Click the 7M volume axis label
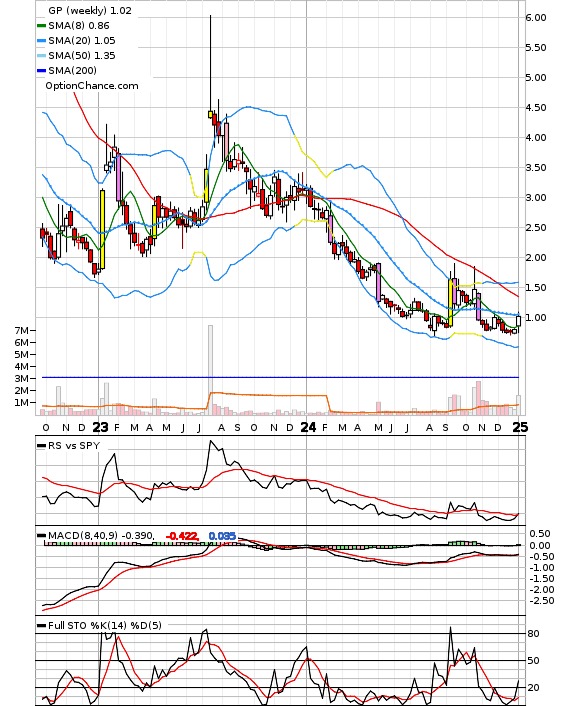The width and height of the screenshot is (566, 706). [x=22, y=330]
